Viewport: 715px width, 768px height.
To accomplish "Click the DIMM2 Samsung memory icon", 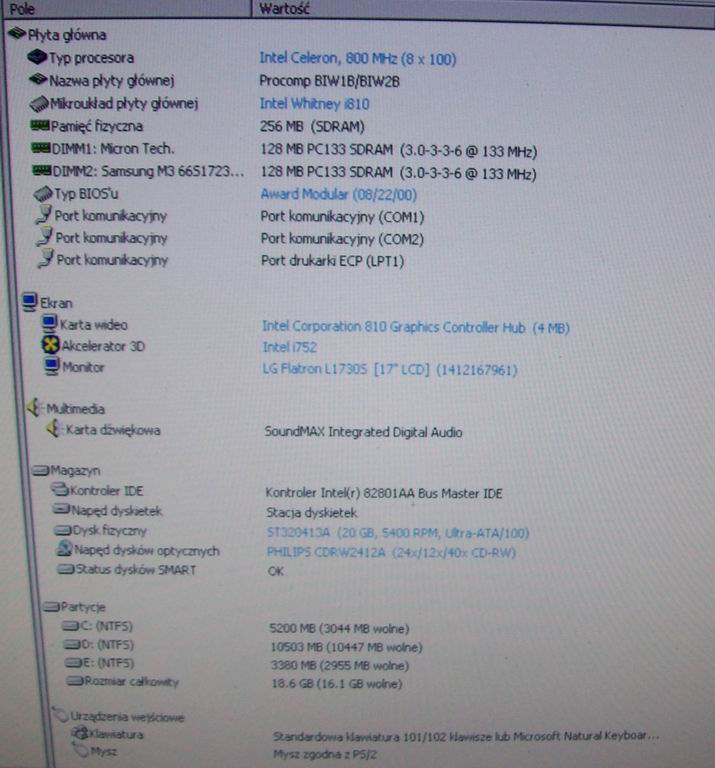I will (x=42, y=170).
